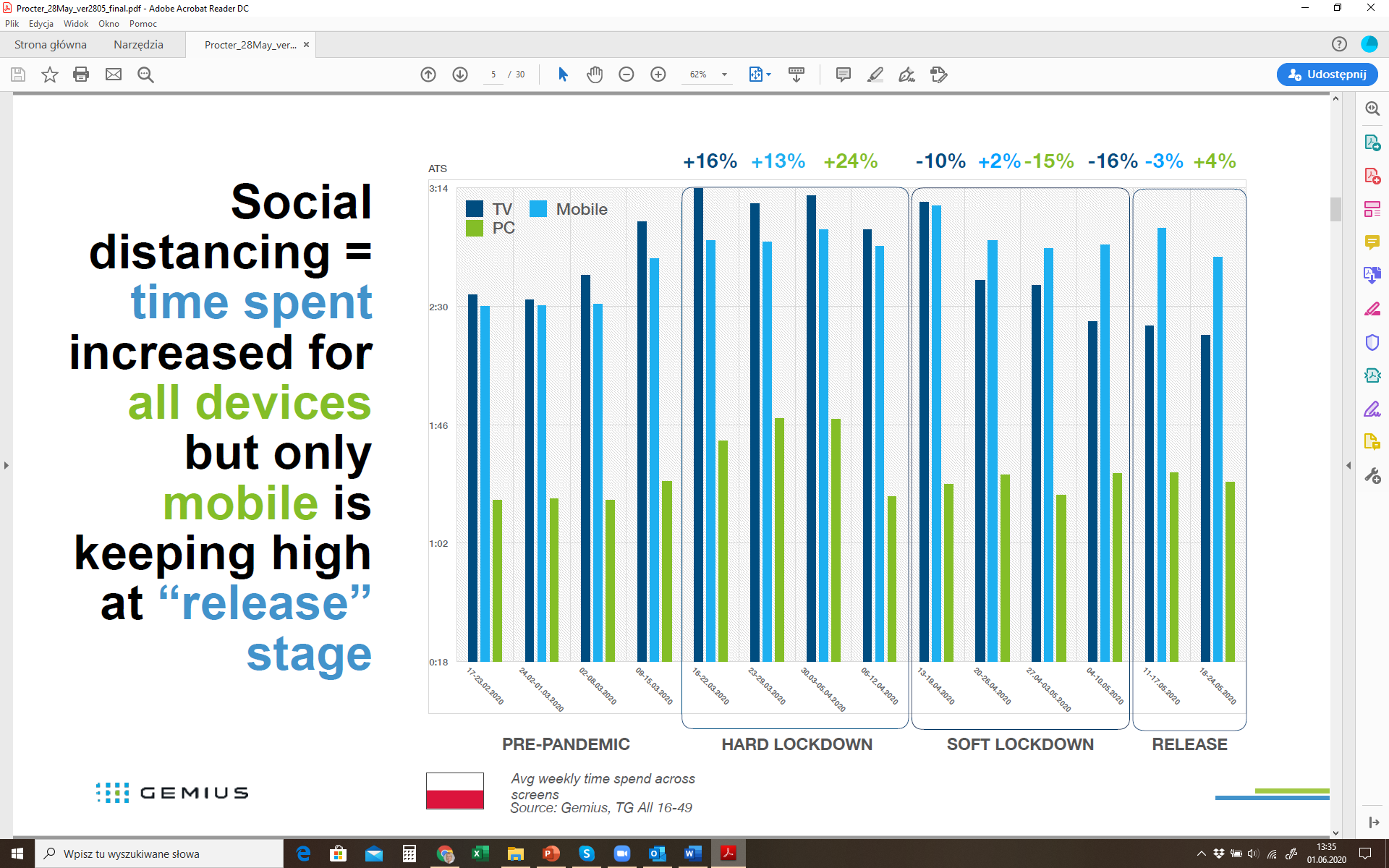Open the Find text magnifier

coord(145,75)
